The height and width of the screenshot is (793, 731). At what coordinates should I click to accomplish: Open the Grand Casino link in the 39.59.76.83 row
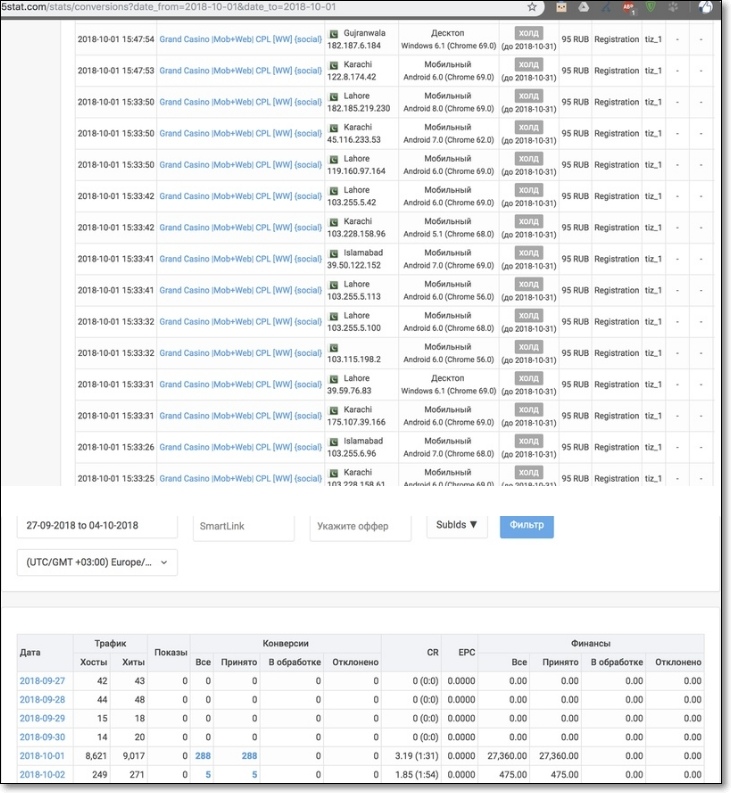click(x=240, y=384)
